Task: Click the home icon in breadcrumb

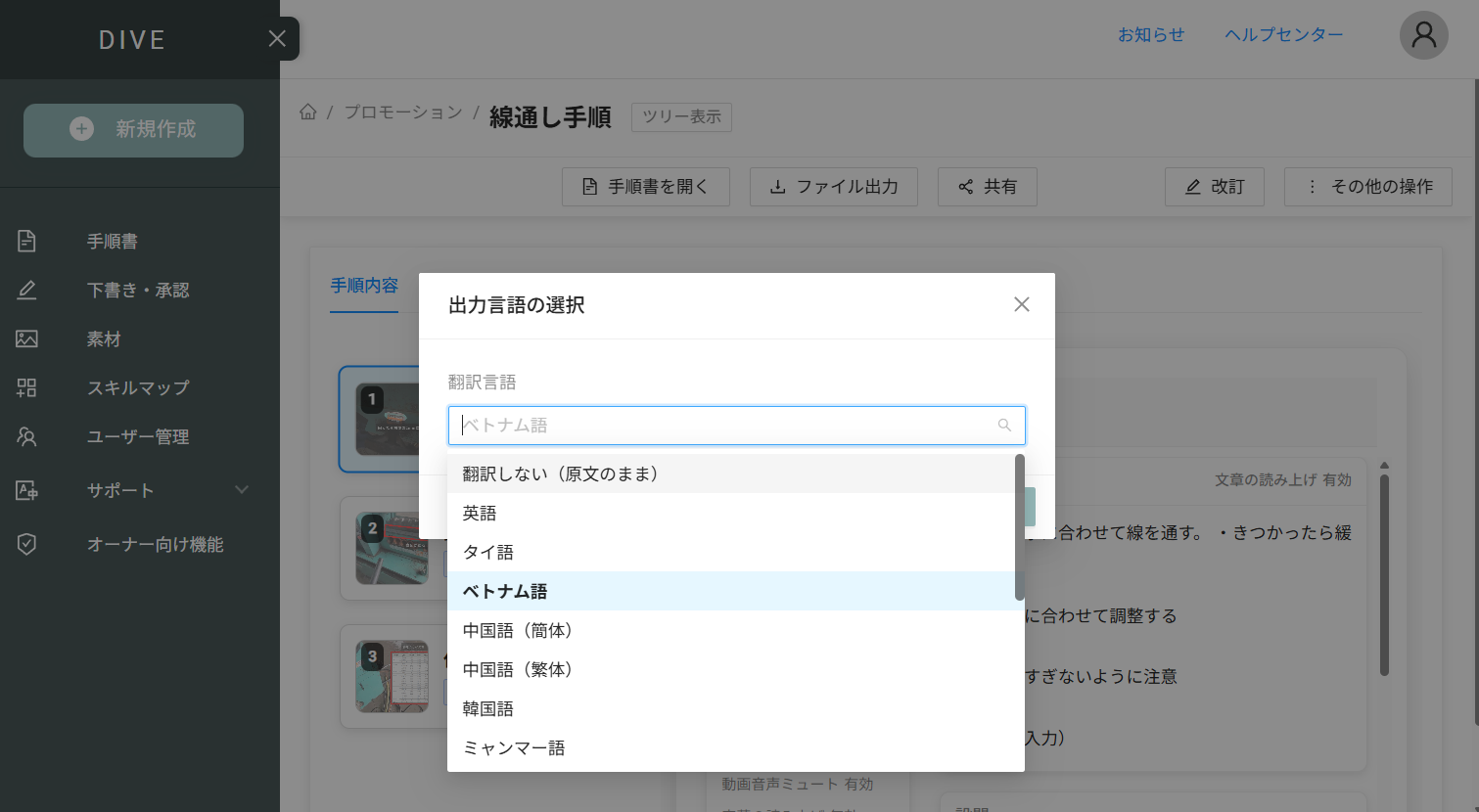Action: click(307, 113)
